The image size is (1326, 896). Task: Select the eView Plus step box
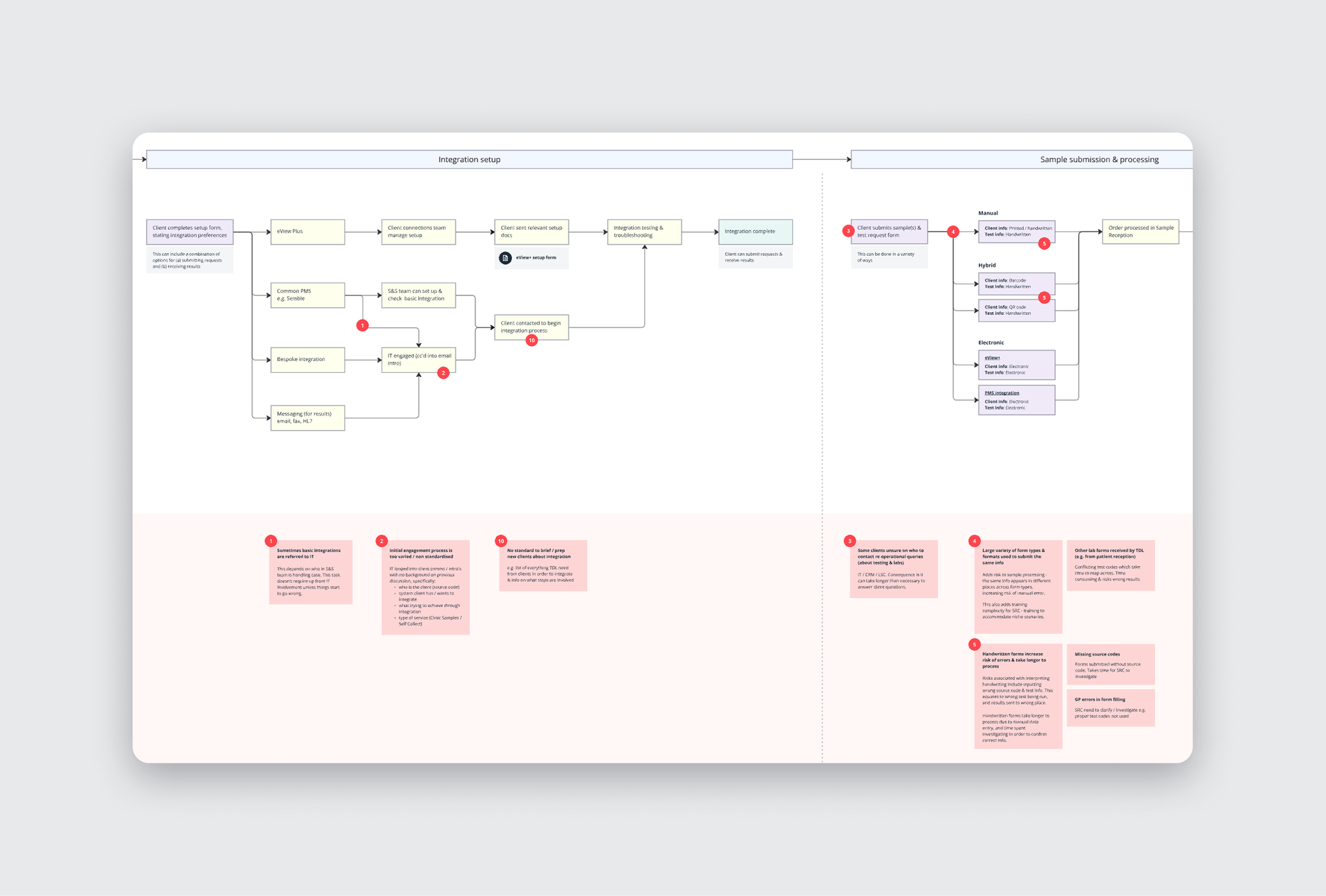tap(308, 232)
